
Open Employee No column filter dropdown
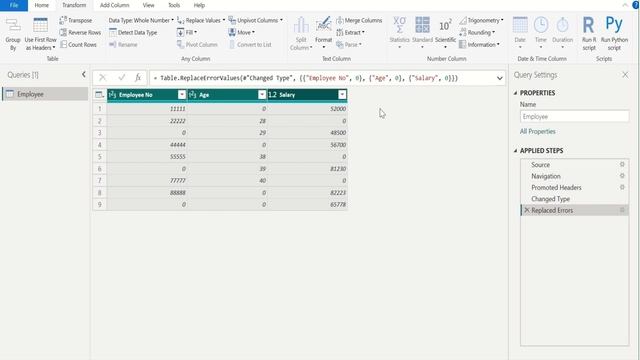pos(182,95)
